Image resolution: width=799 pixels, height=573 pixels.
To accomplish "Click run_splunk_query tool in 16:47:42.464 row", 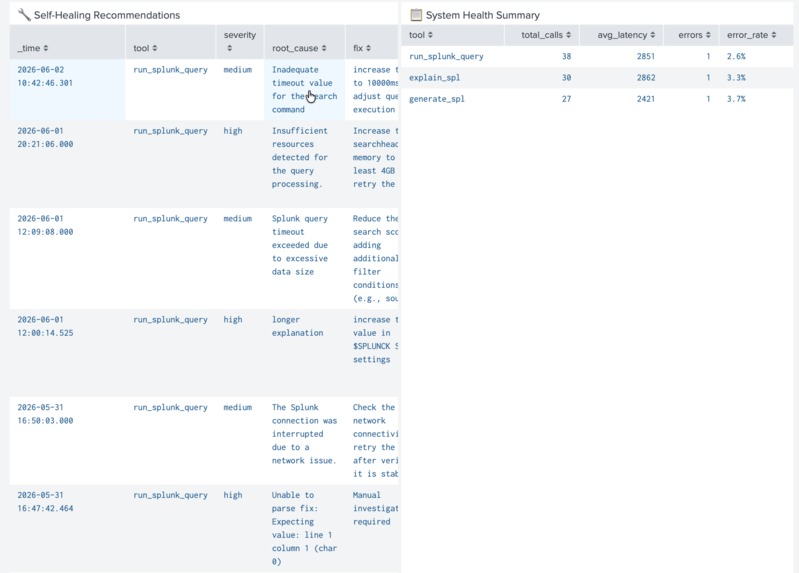I will 170,494.
